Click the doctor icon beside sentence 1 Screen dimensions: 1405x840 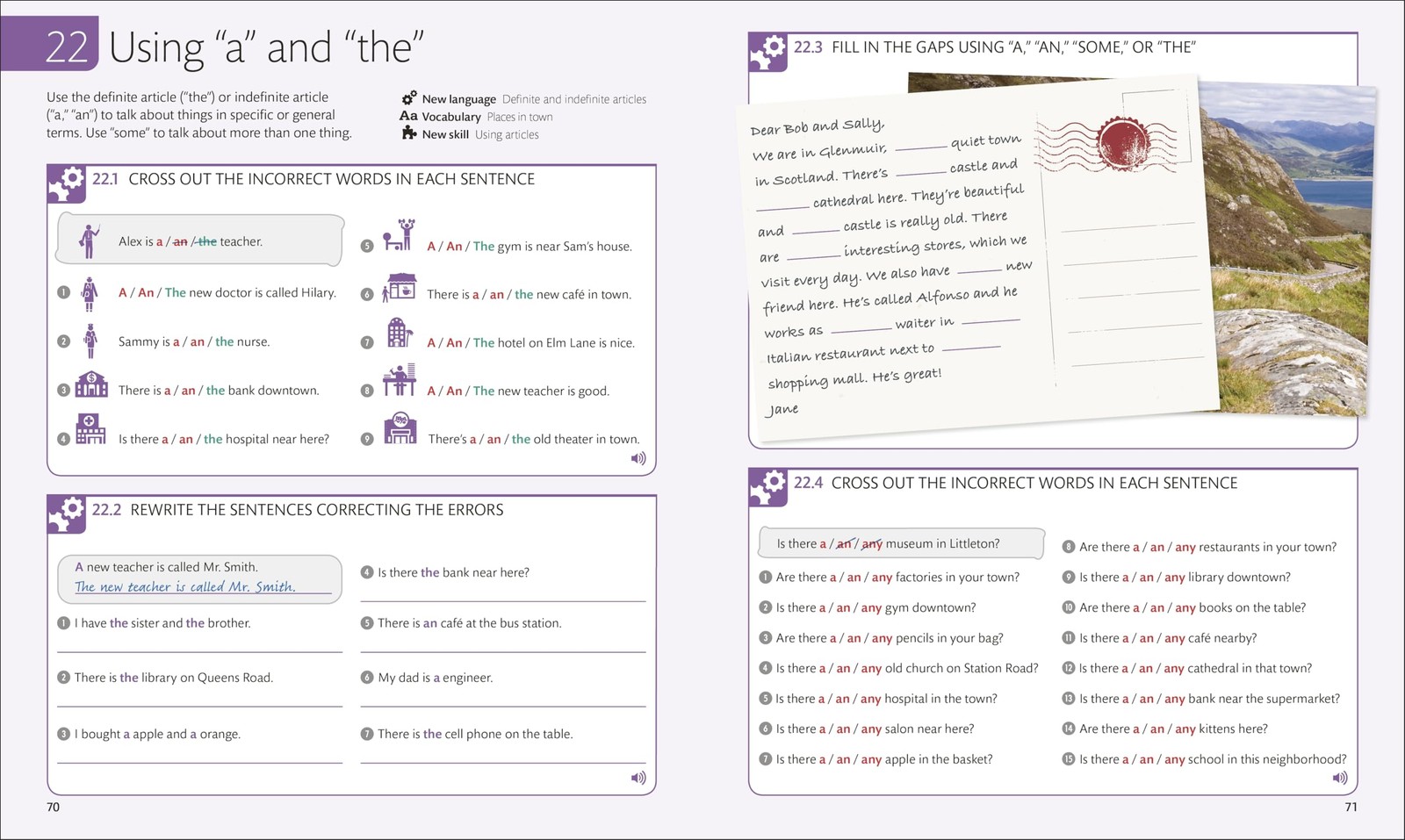tap(90, 293)
